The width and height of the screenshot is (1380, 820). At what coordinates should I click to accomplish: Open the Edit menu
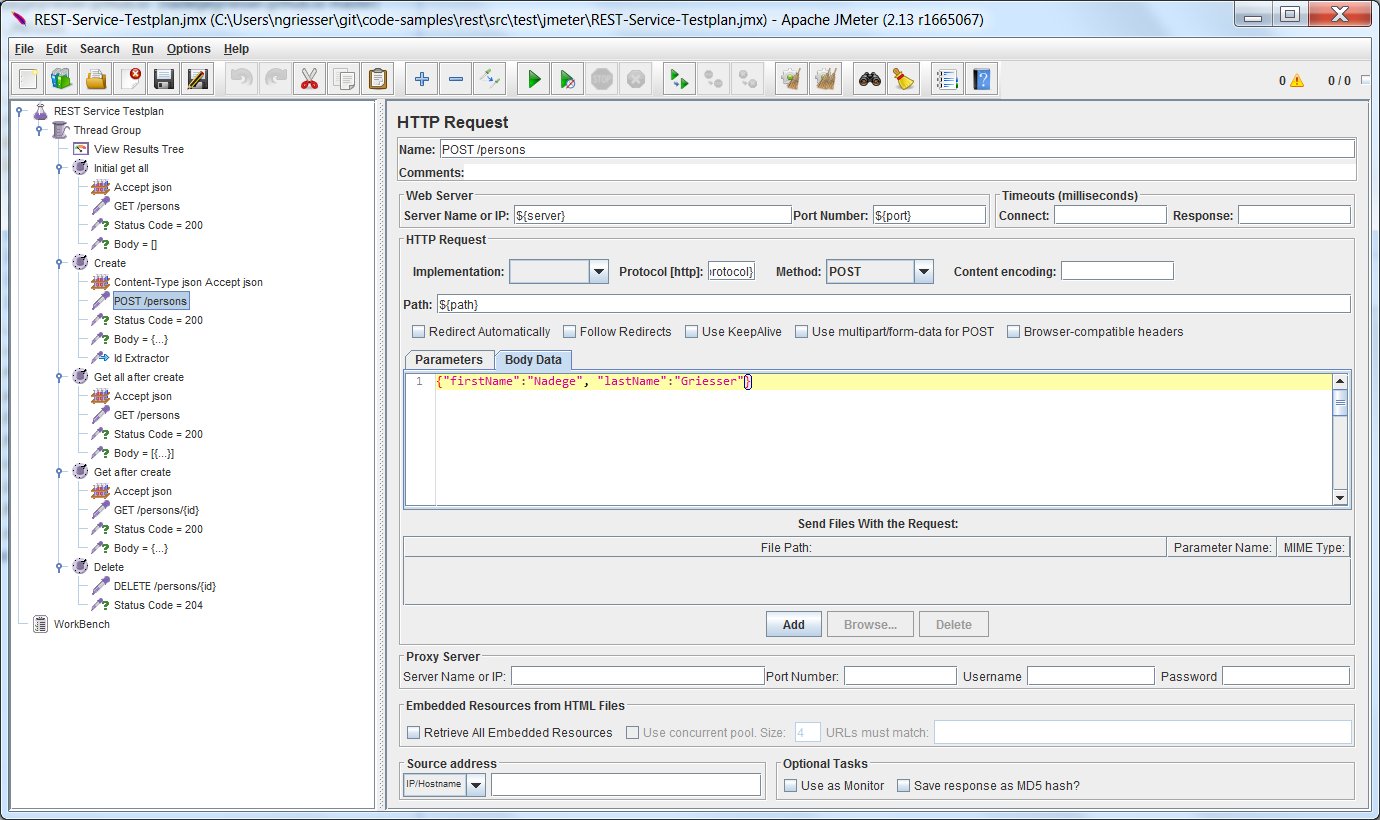tap(56, 49)
